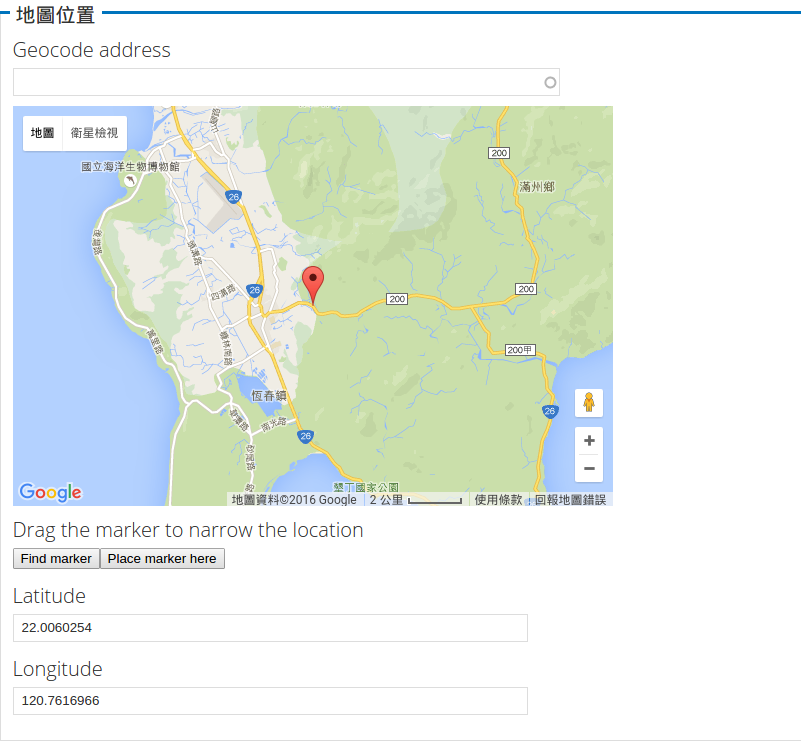Click the circle icon in Geocode field
Image resolution: width=801 pixels, height=750 pixels.
click(550, 82)
